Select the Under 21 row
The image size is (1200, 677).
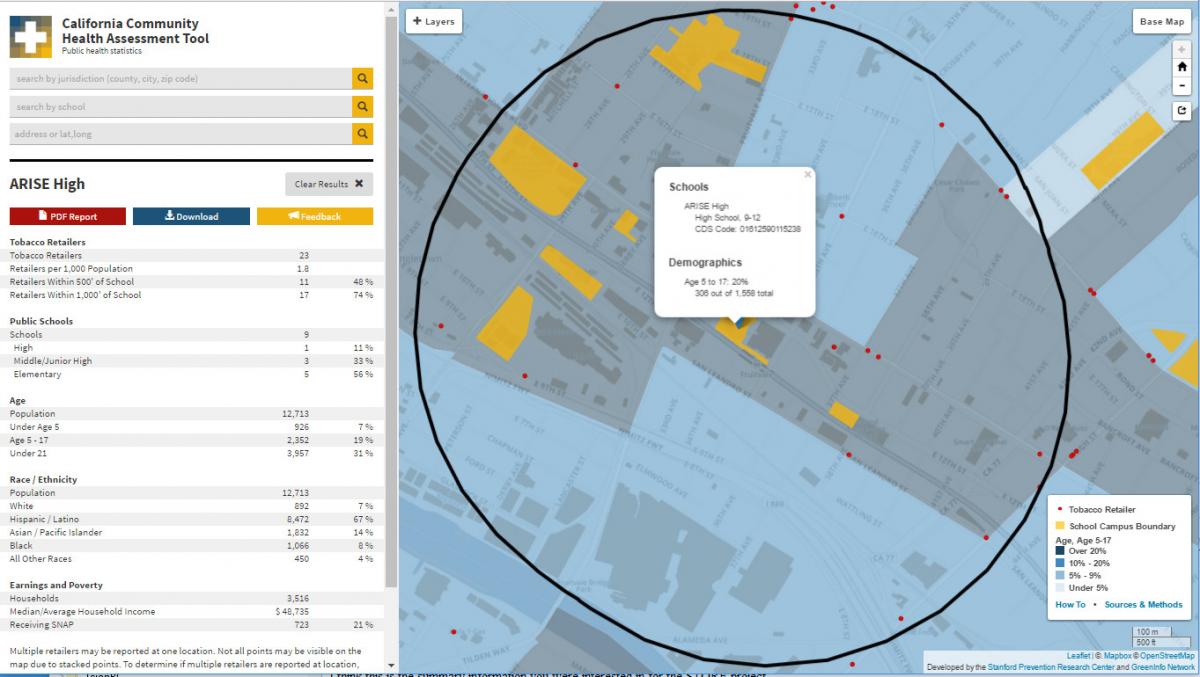(191, 453)
